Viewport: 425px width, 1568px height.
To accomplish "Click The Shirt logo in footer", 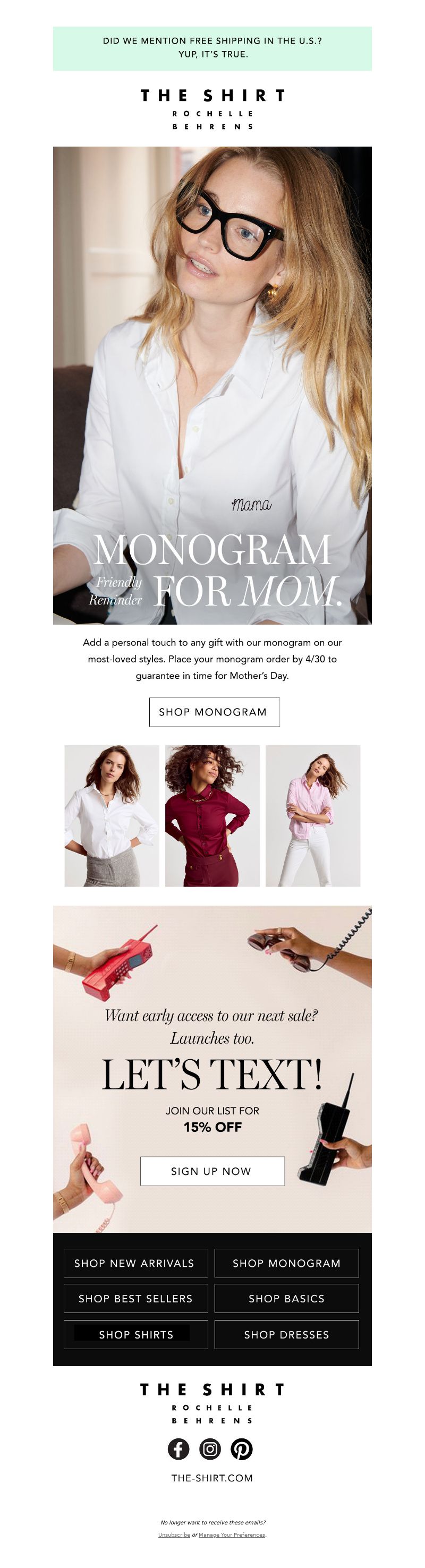I will click(x=212, y=1403).
